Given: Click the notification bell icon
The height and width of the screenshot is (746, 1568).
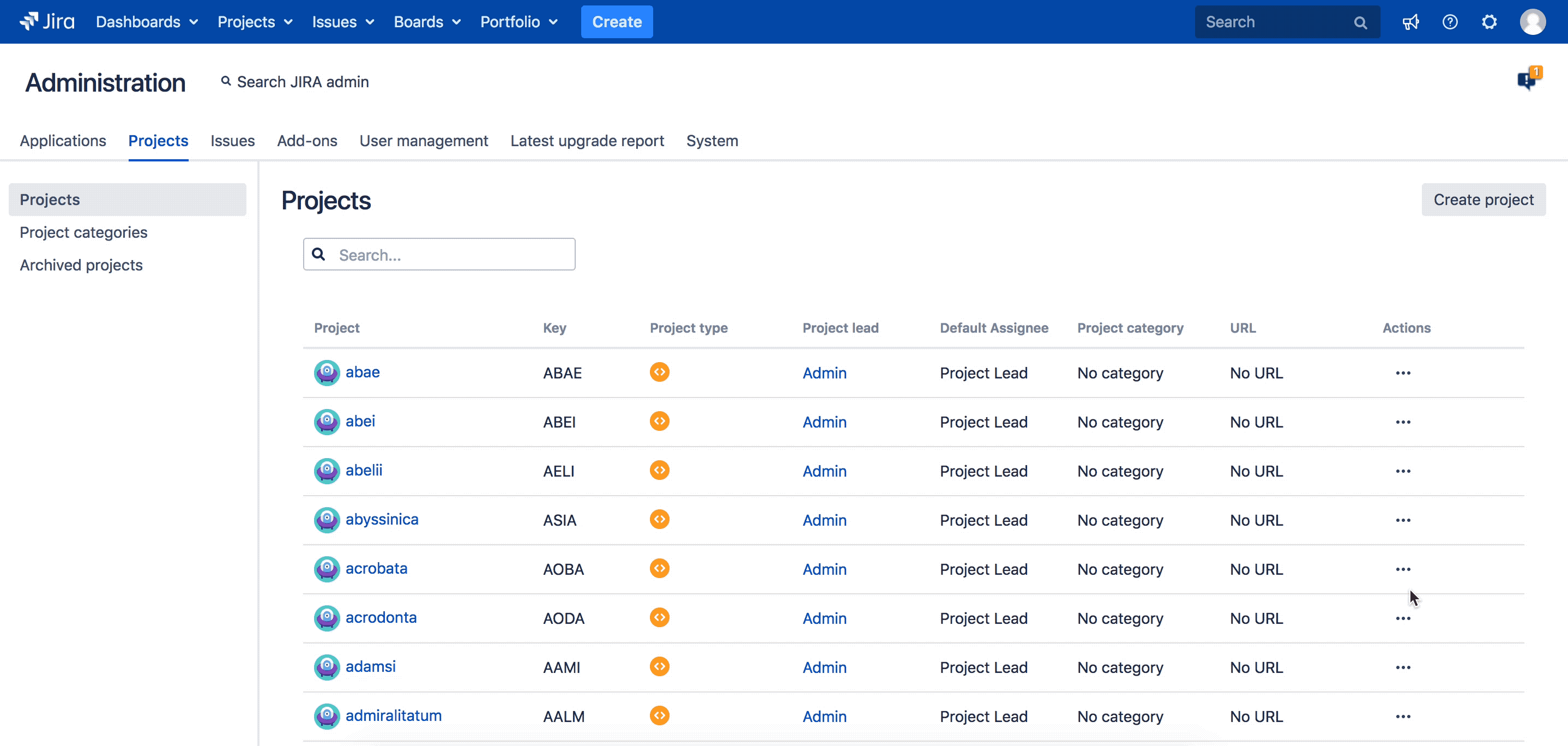Looking at the screenshot, I should (1528, 80).
